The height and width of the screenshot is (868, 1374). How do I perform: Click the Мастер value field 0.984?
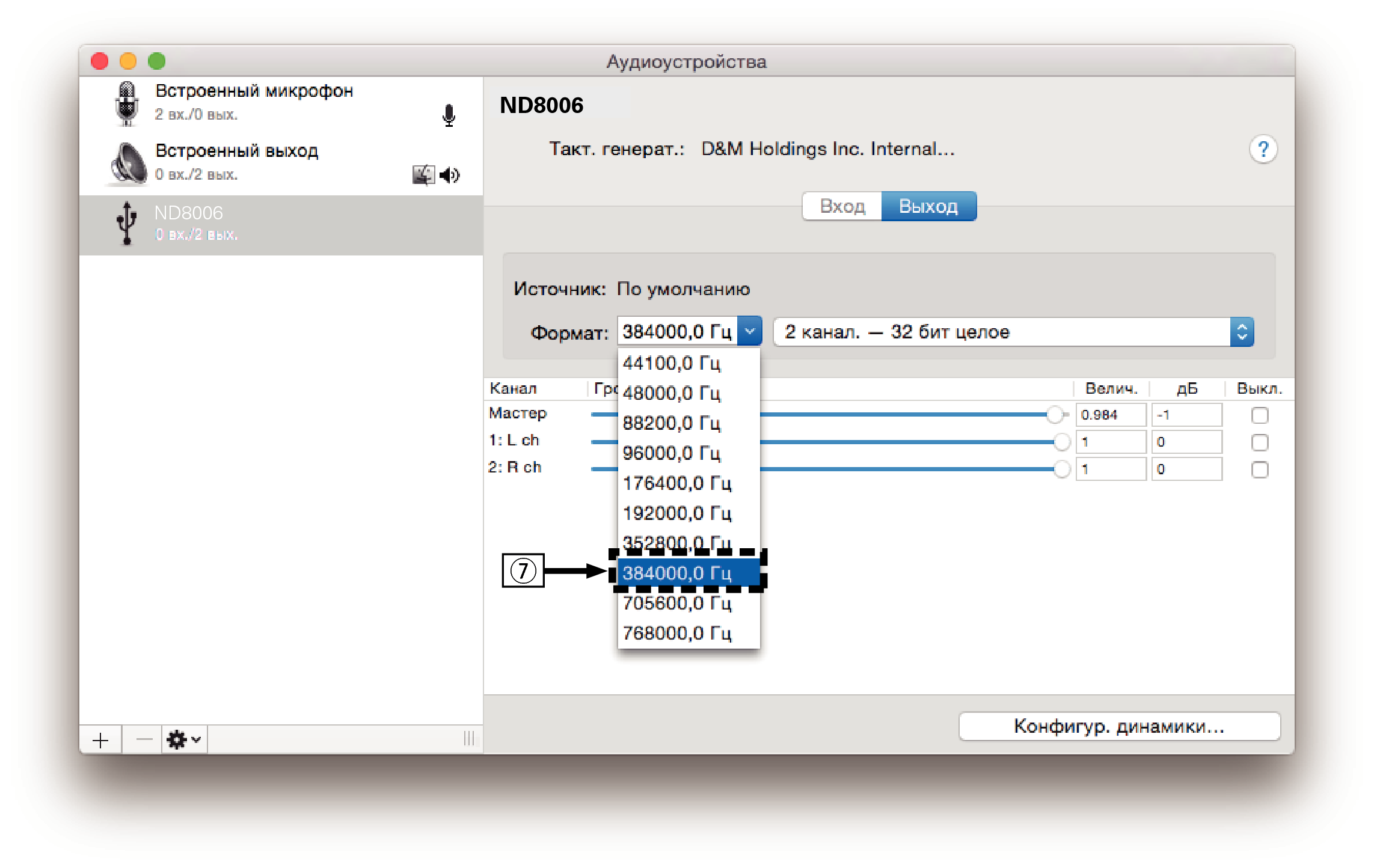point(1111,415)
